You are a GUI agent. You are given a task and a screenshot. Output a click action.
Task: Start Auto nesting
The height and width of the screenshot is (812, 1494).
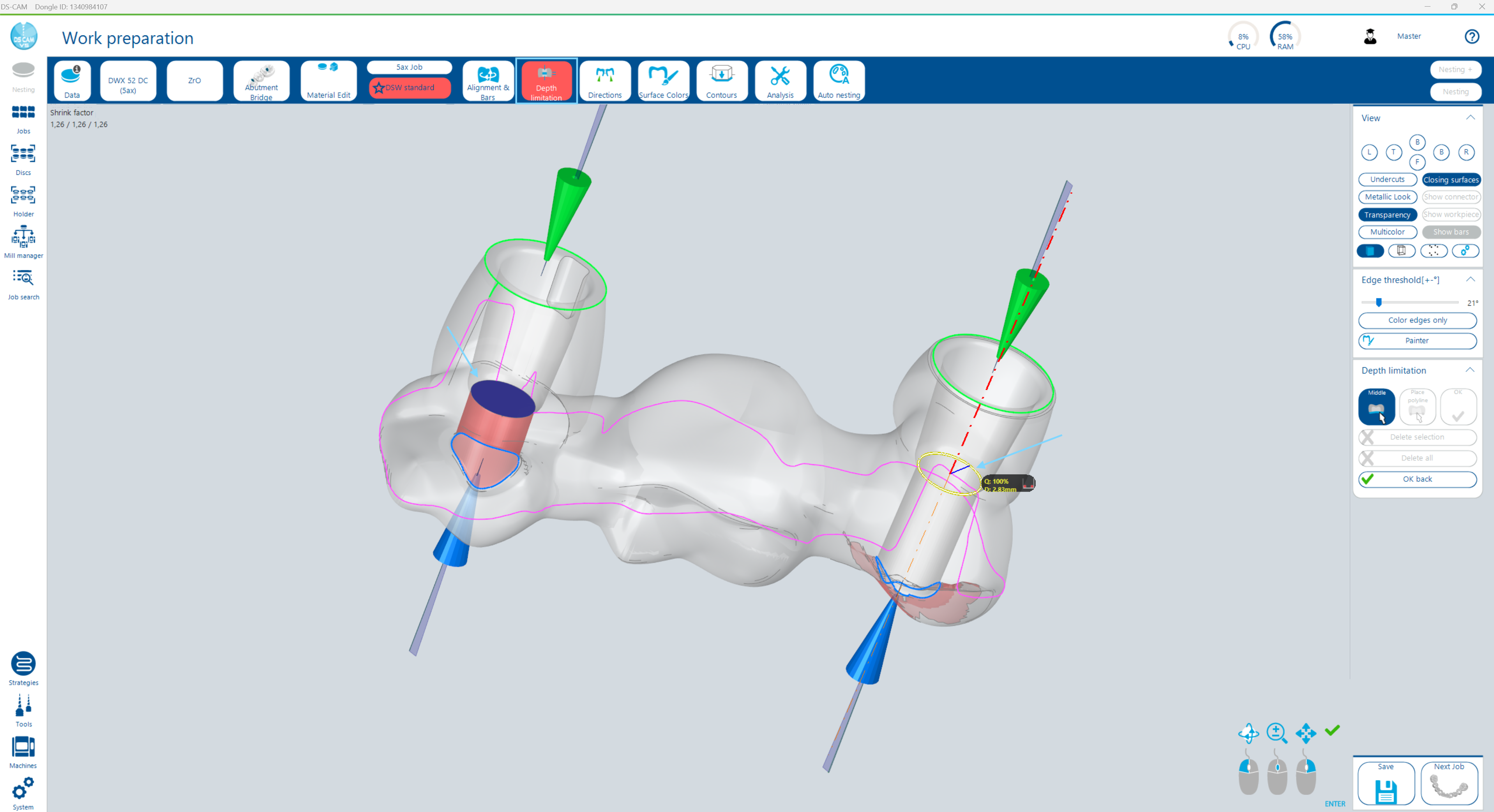point(839,81)
